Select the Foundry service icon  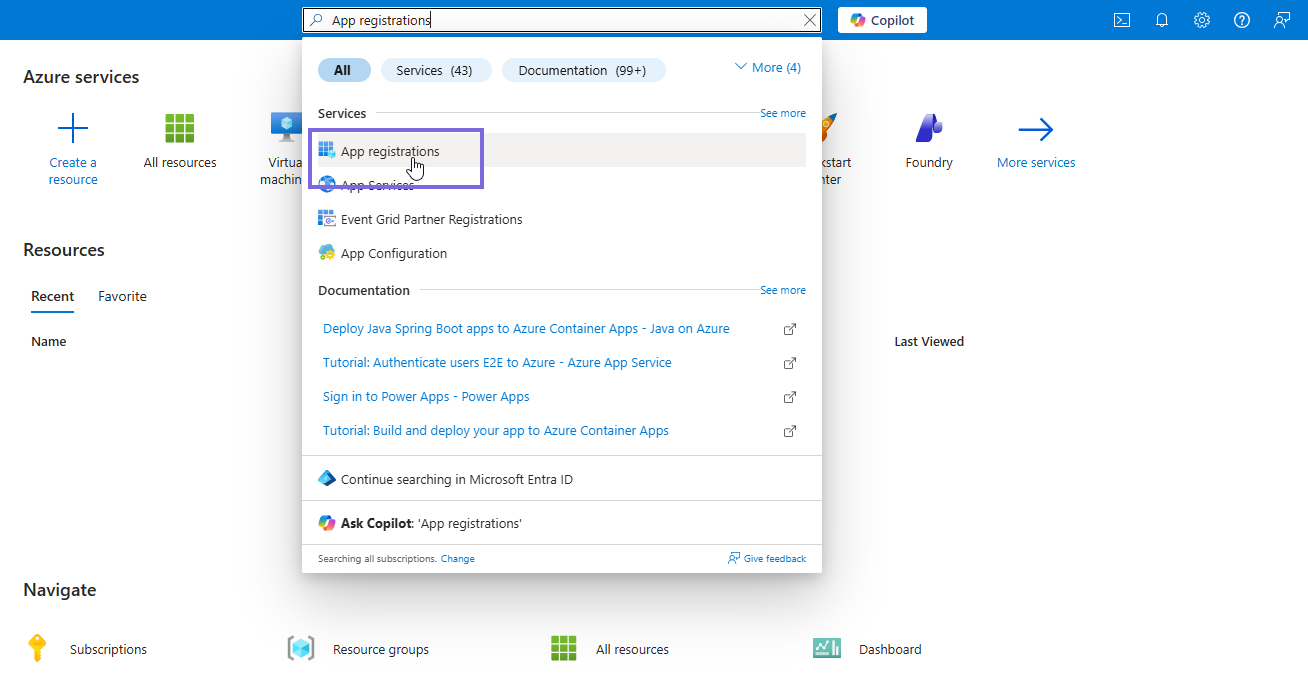[x=928, y=130]
